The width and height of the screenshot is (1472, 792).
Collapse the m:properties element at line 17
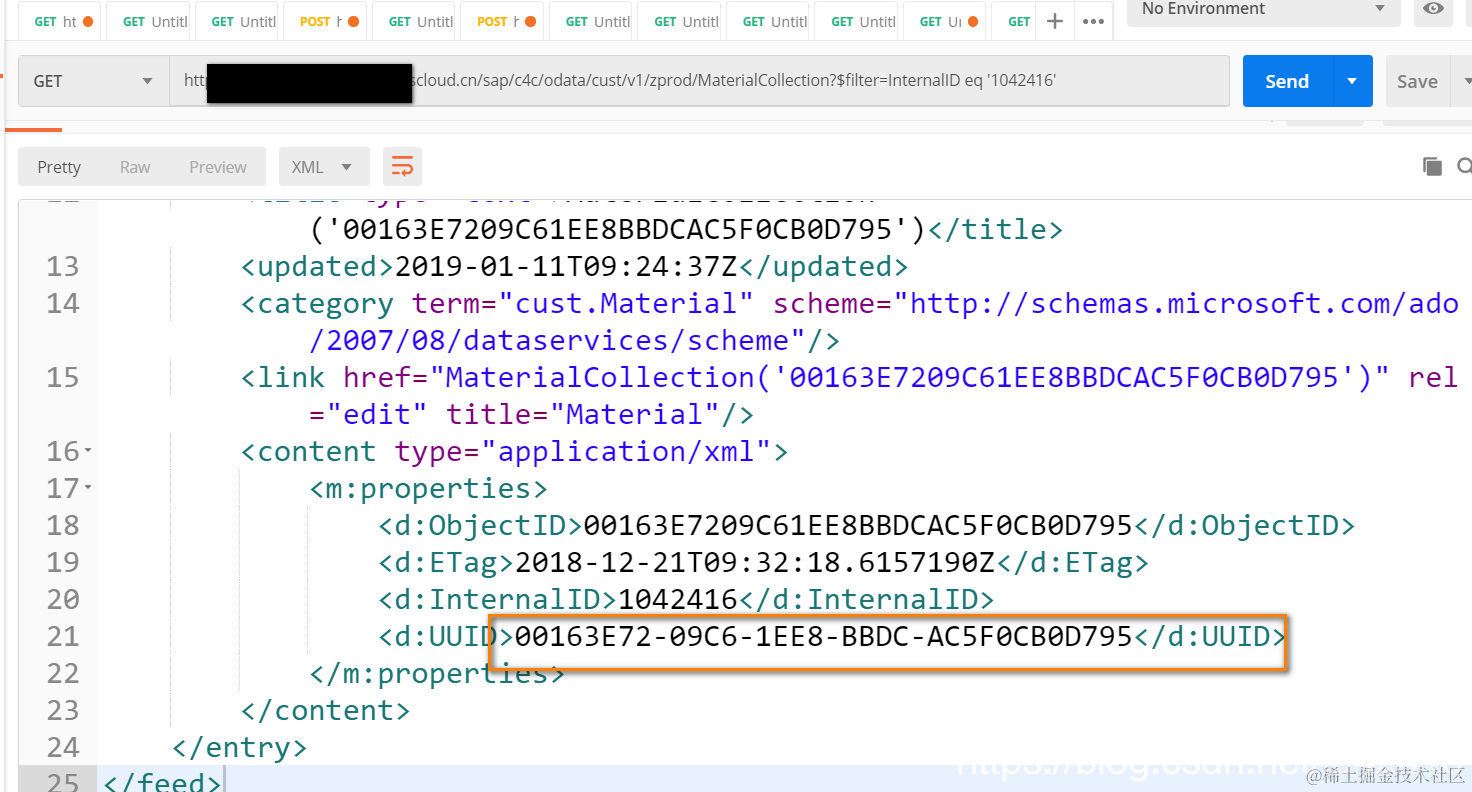(88, 488)
